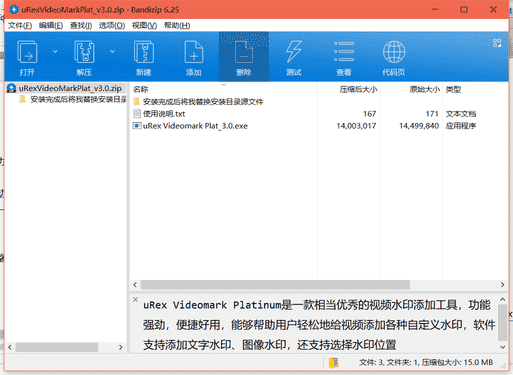Click the grid layout icon in the toolbar corner

click(x=497, y=43)
